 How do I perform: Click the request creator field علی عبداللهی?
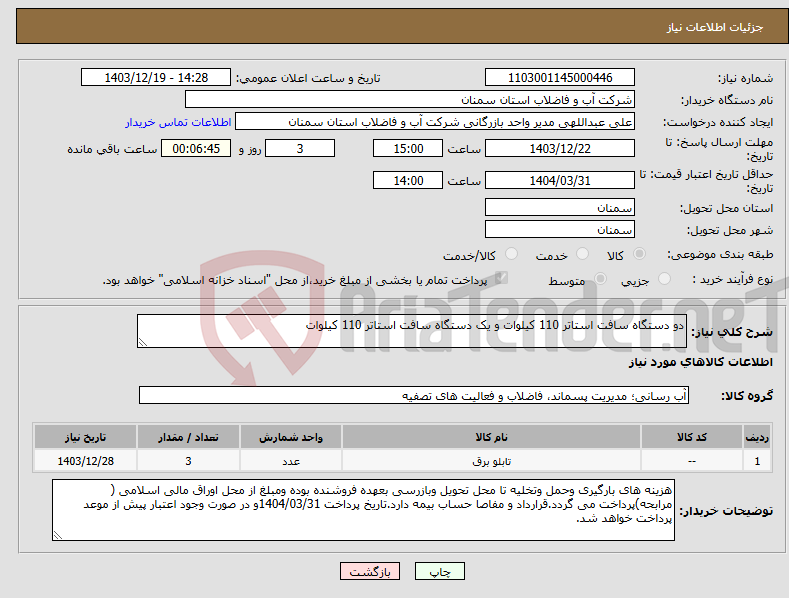(435, 122)
